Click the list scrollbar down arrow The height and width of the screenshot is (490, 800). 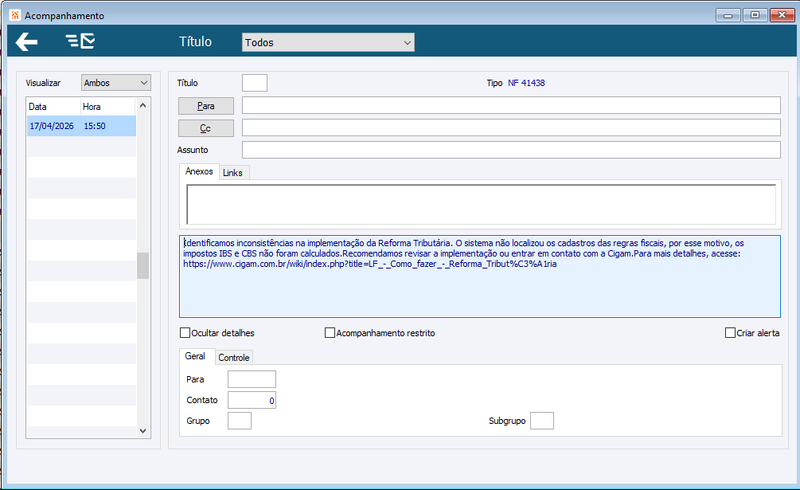coord(143,431)
